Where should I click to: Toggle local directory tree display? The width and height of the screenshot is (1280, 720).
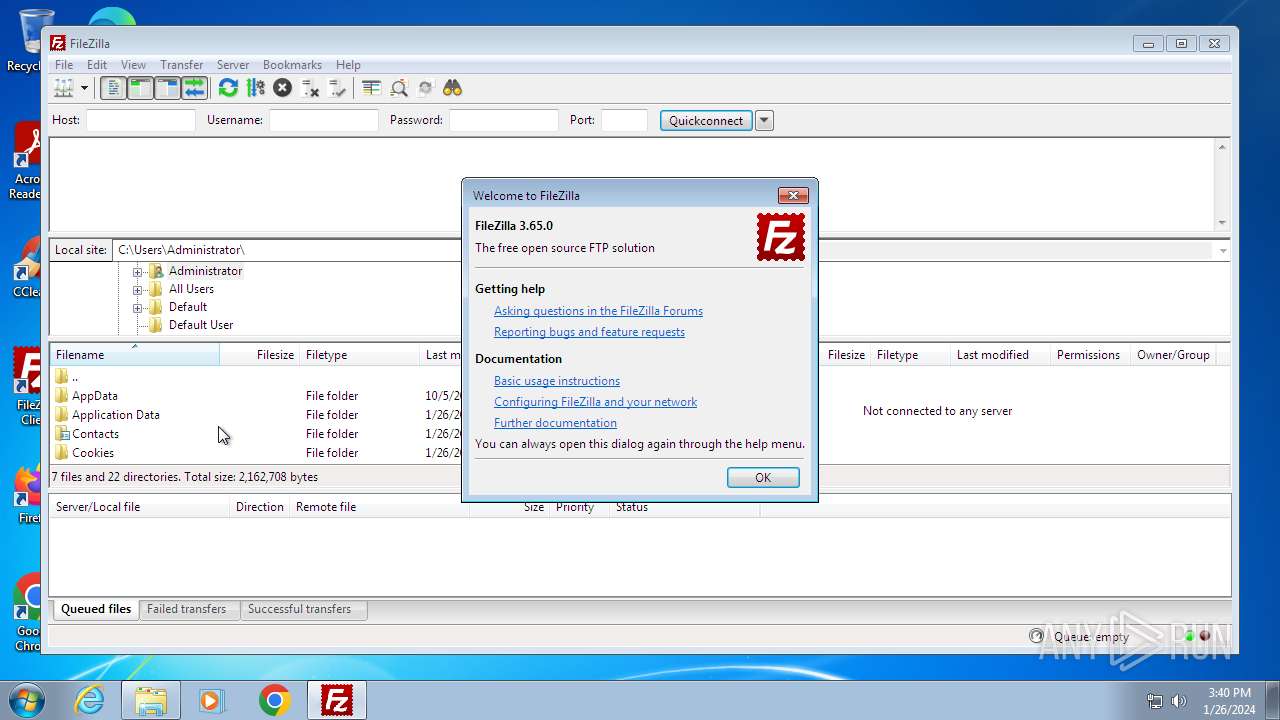(x=140, y=88)
